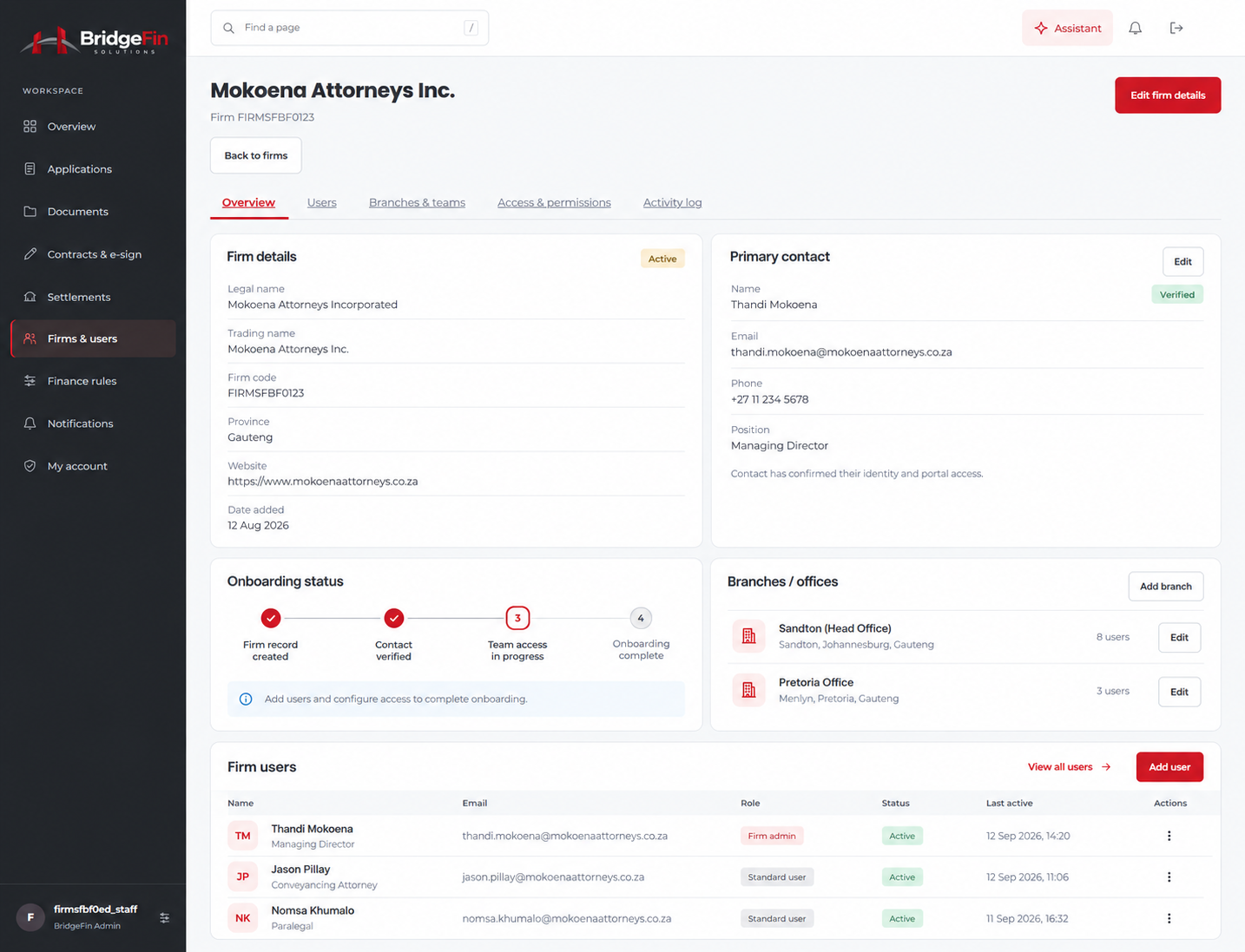This screenshot has height=952, width=1245.
Task: Open account settings sliders icon
Action: pos(165,917)
